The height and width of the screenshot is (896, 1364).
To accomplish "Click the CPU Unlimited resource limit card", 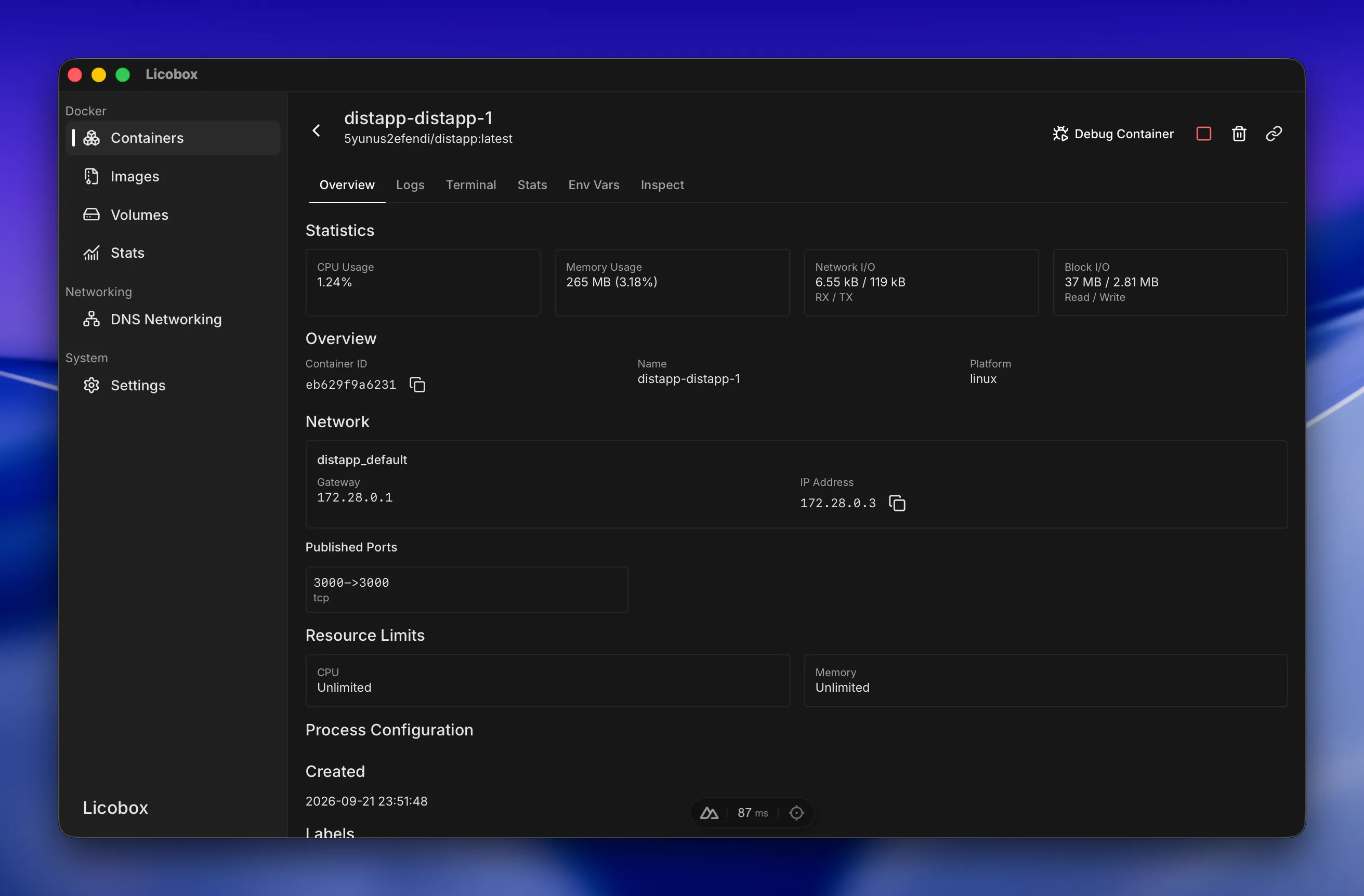I will (x=547, y=681).
